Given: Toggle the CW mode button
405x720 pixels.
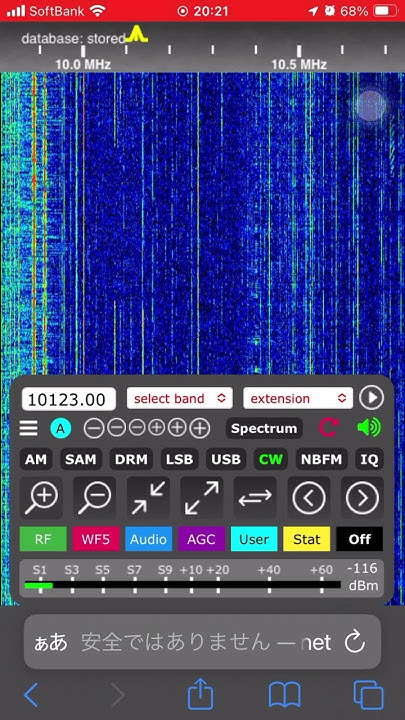Looking at the screenshot, I should [x=271, y=459].
